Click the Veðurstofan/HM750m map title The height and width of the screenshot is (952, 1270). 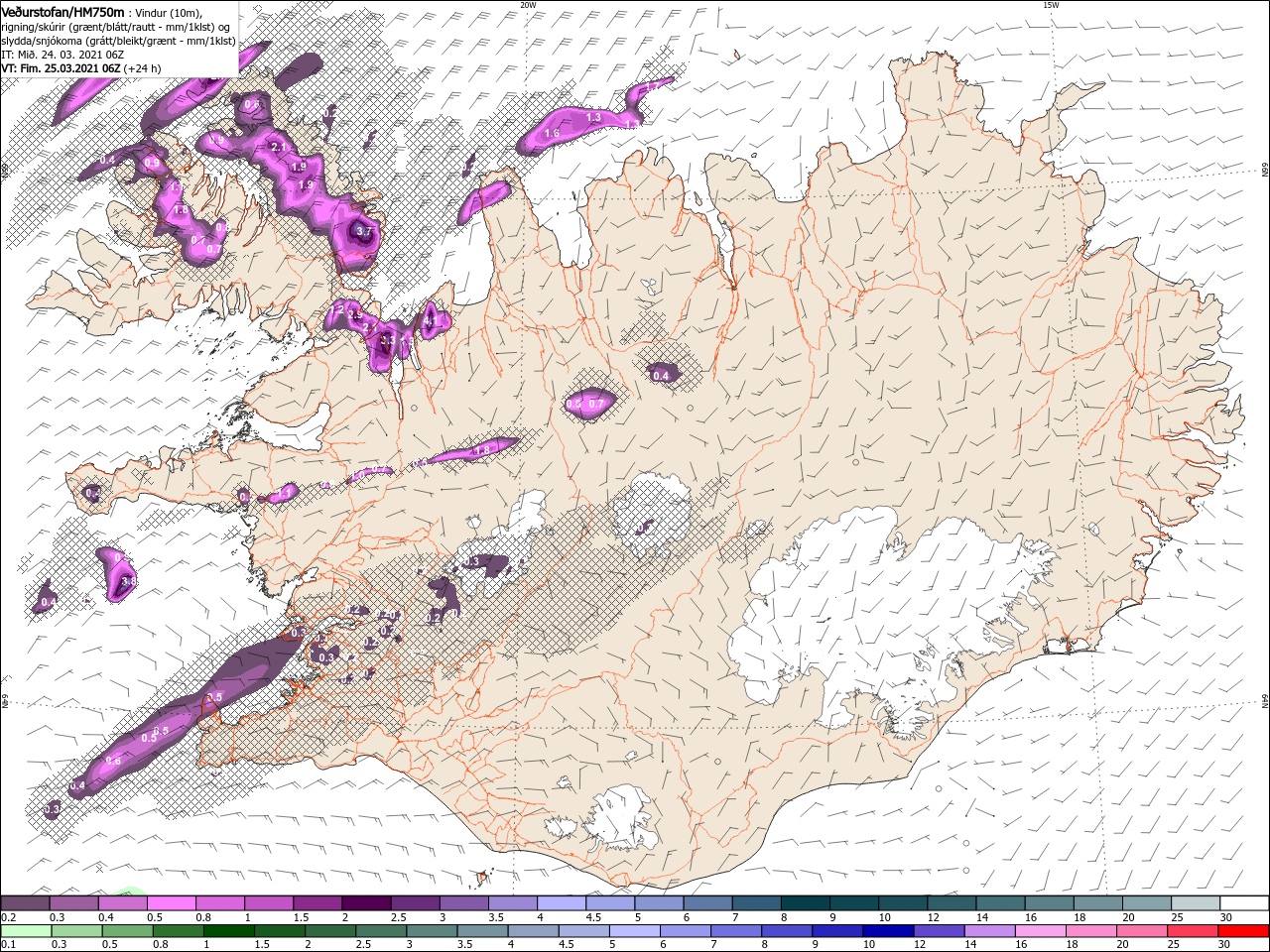[x=63, y=12]
